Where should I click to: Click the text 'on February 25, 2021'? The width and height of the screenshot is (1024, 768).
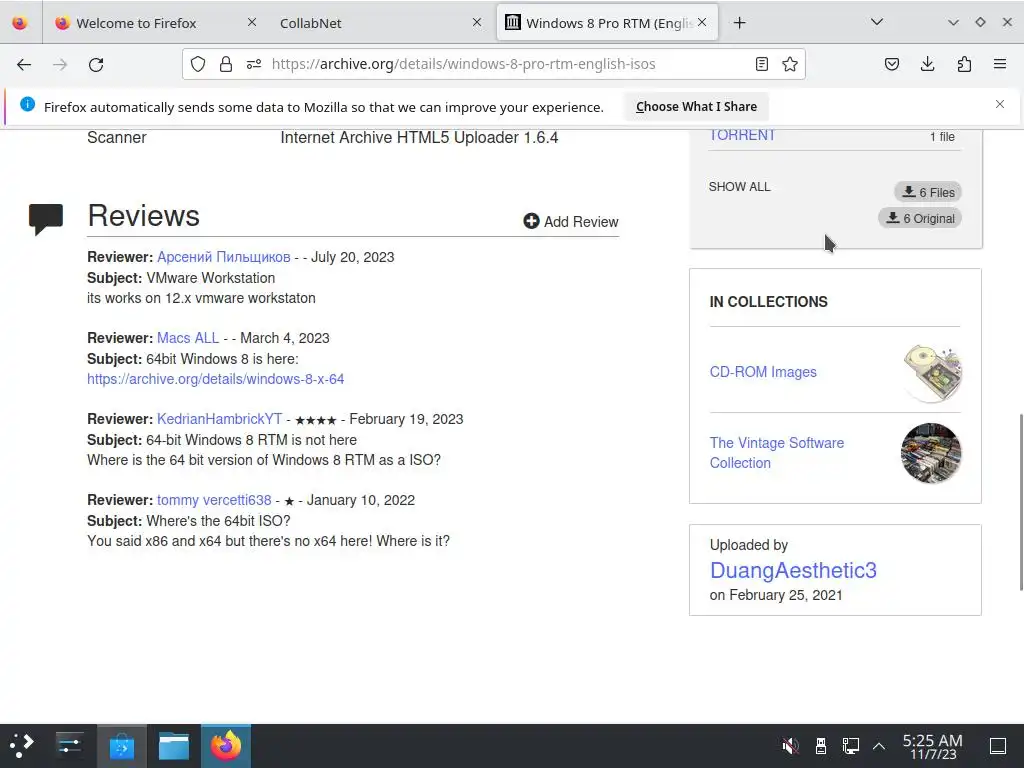tap(776, 595)
